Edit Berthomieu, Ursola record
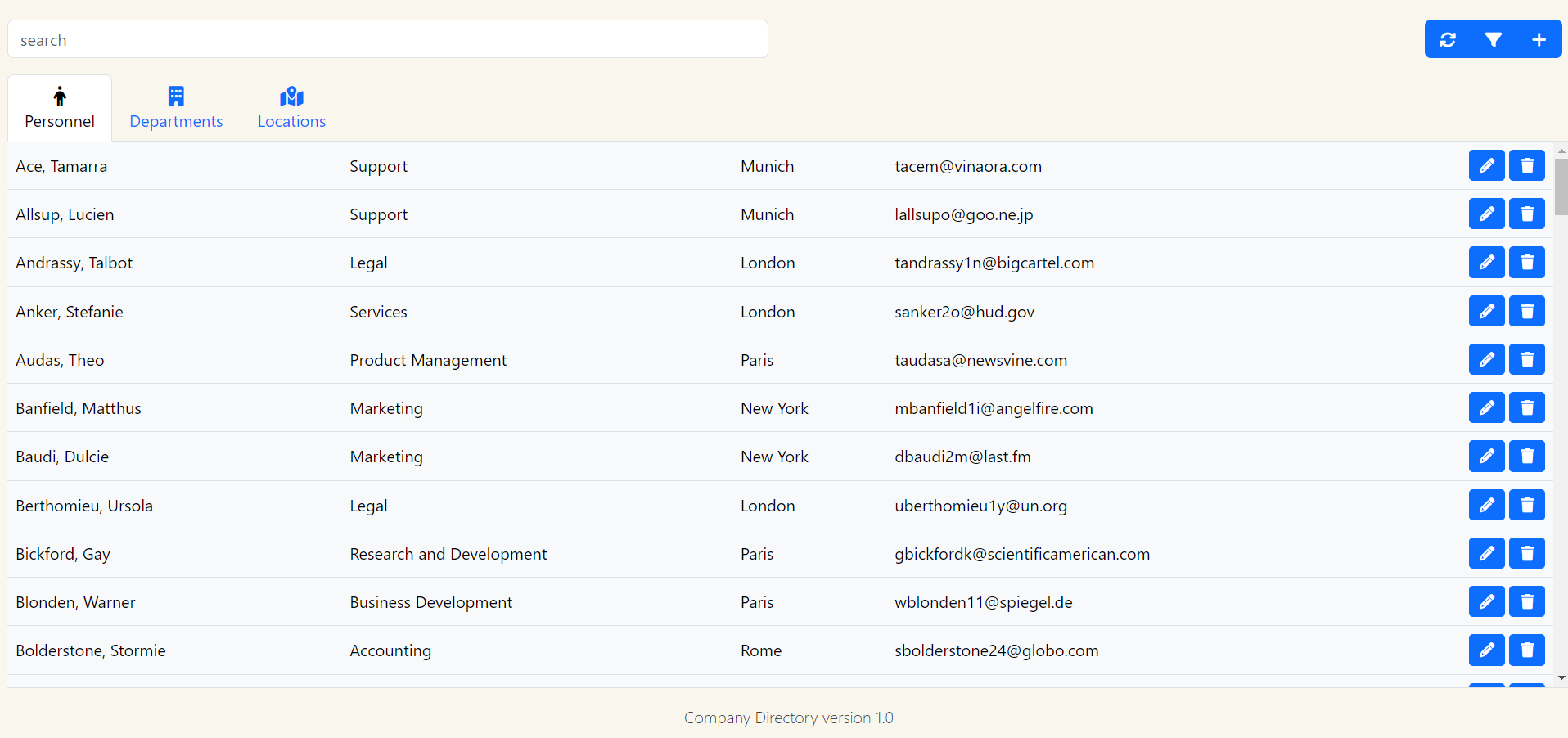The image size is (1568, 738). (1487, 505)
